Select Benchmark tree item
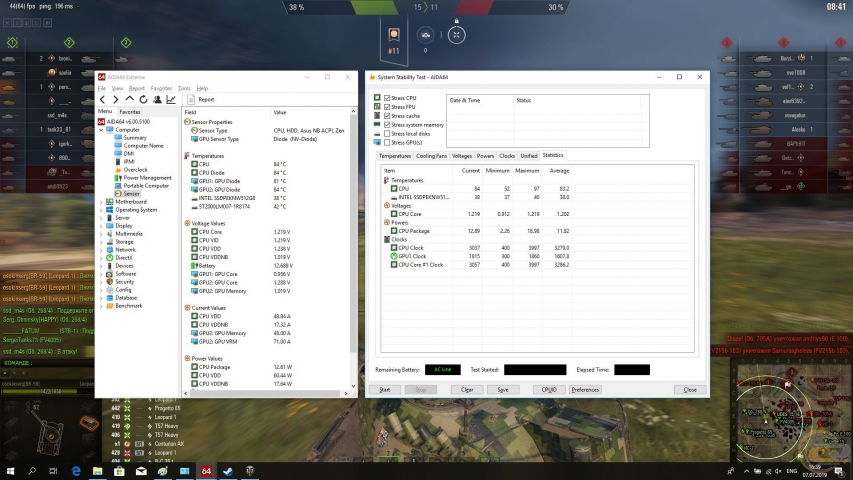 click(x=128, y=306)
